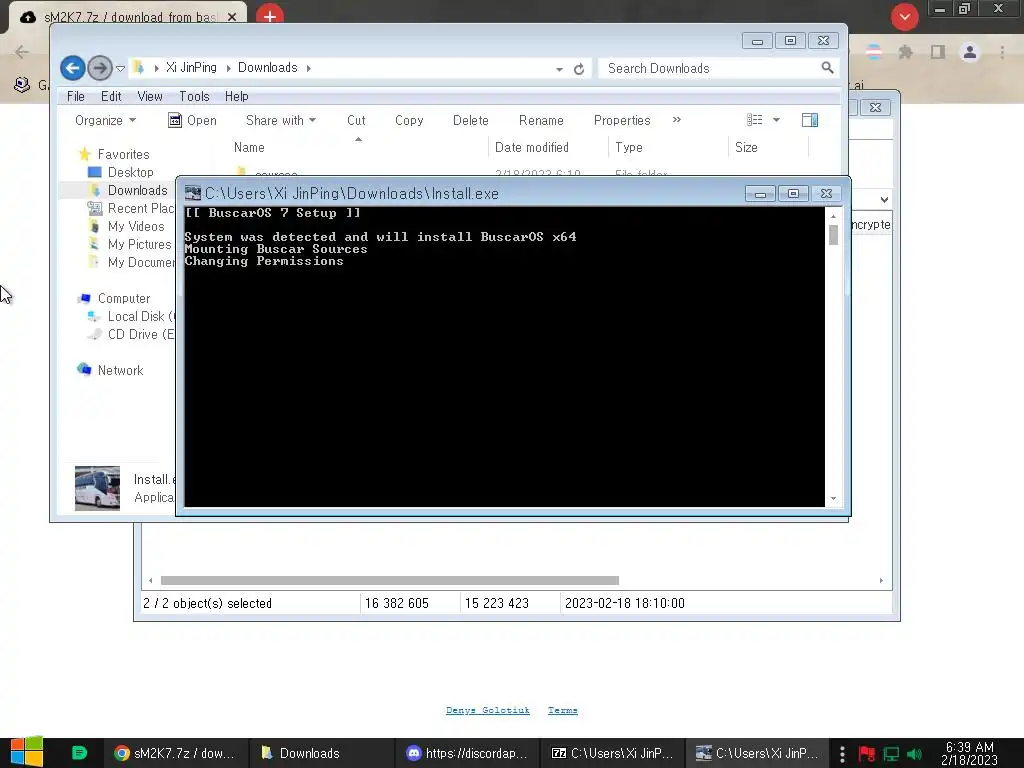Click the Explorer Back arrow button

click(x=72, y=68)
